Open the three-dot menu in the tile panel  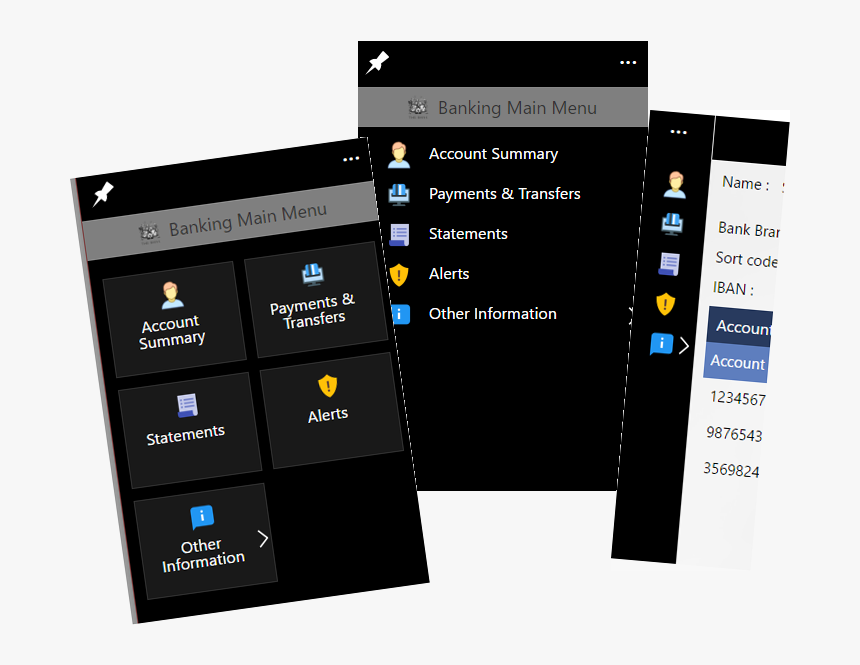[350, 159]
